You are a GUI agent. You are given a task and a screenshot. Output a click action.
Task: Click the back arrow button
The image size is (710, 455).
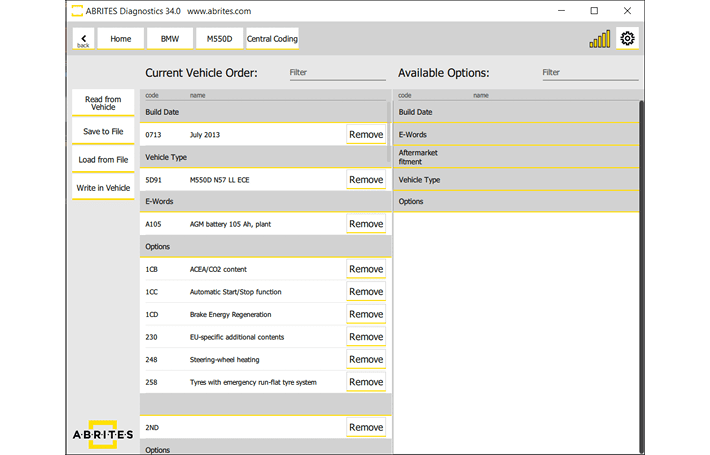pos(83,39)
